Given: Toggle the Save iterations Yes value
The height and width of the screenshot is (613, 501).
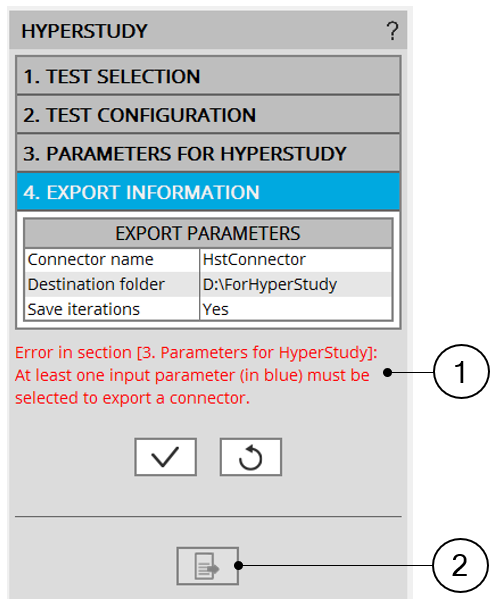Looking at the screenshot, I should coord(295,309).
